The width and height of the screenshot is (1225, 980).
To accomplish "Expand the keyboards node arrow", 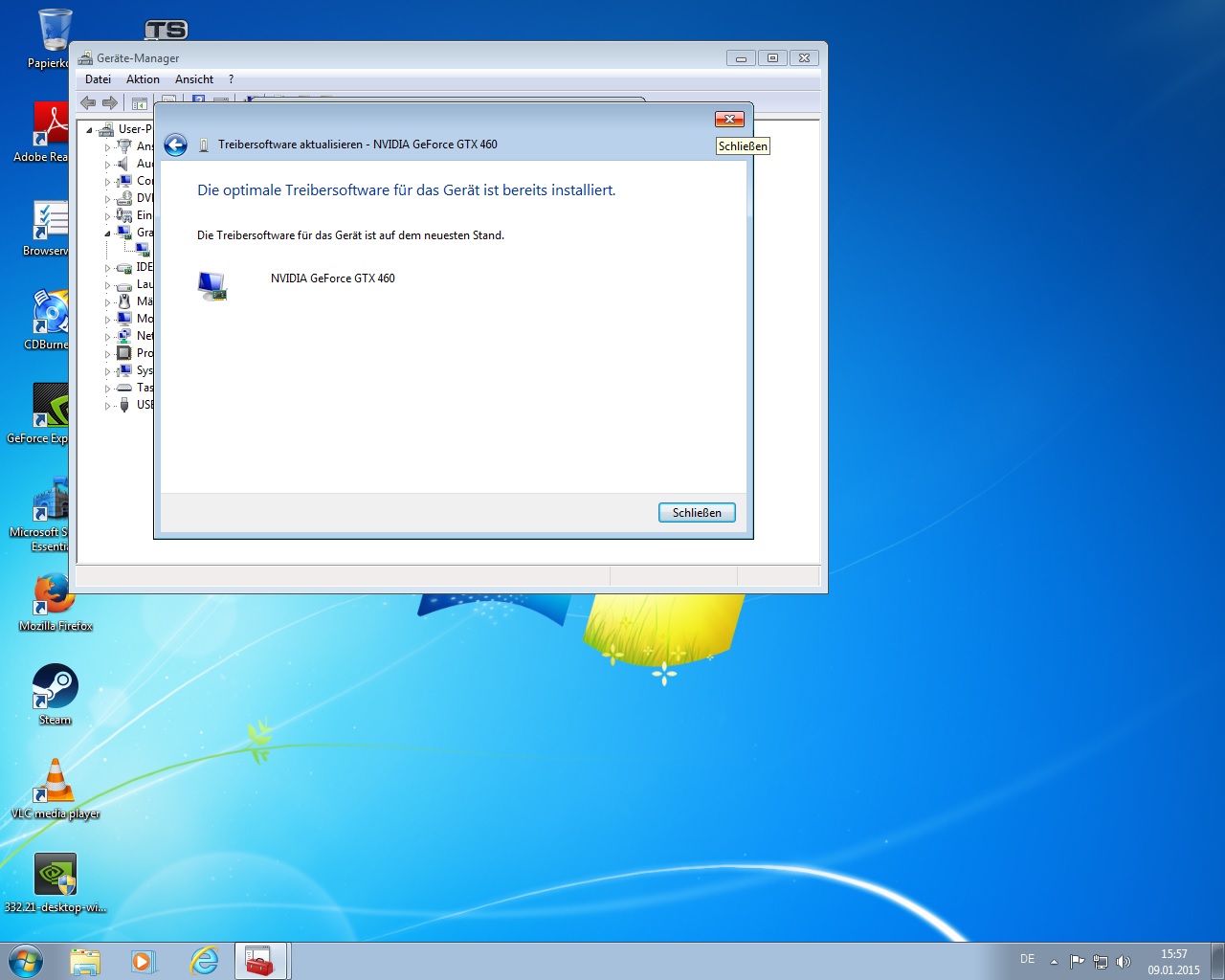I will tap(107, 389).
